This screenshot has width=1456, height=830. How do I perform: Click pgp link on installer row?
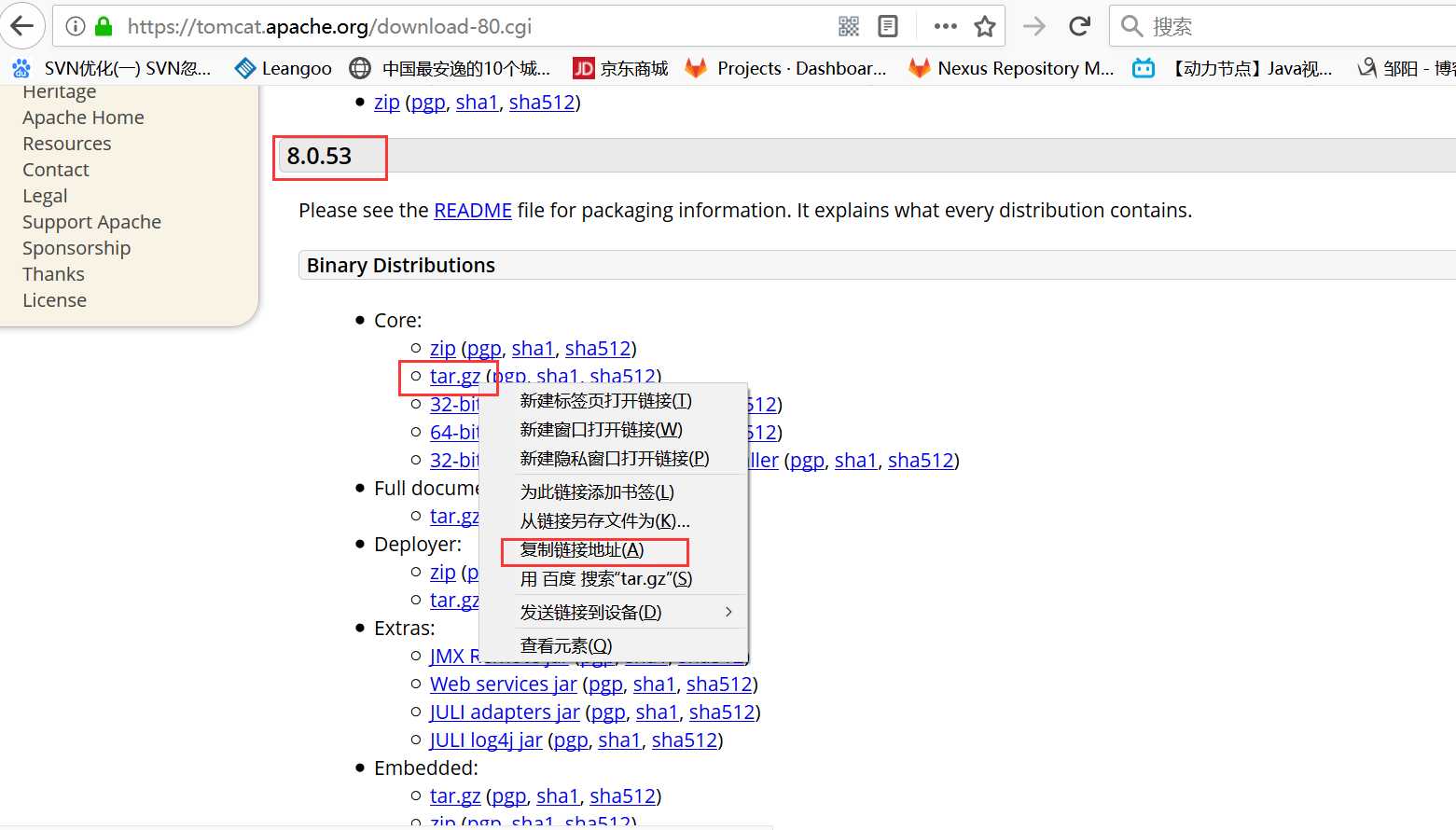tap(807, 461)
